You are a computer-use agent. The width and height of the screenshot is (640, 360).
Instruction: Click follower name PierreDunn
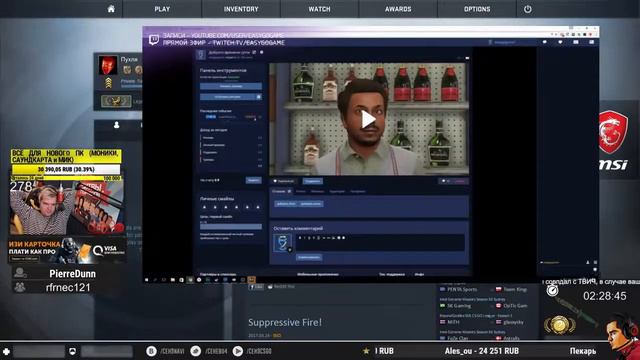click(x=73, y=273)
